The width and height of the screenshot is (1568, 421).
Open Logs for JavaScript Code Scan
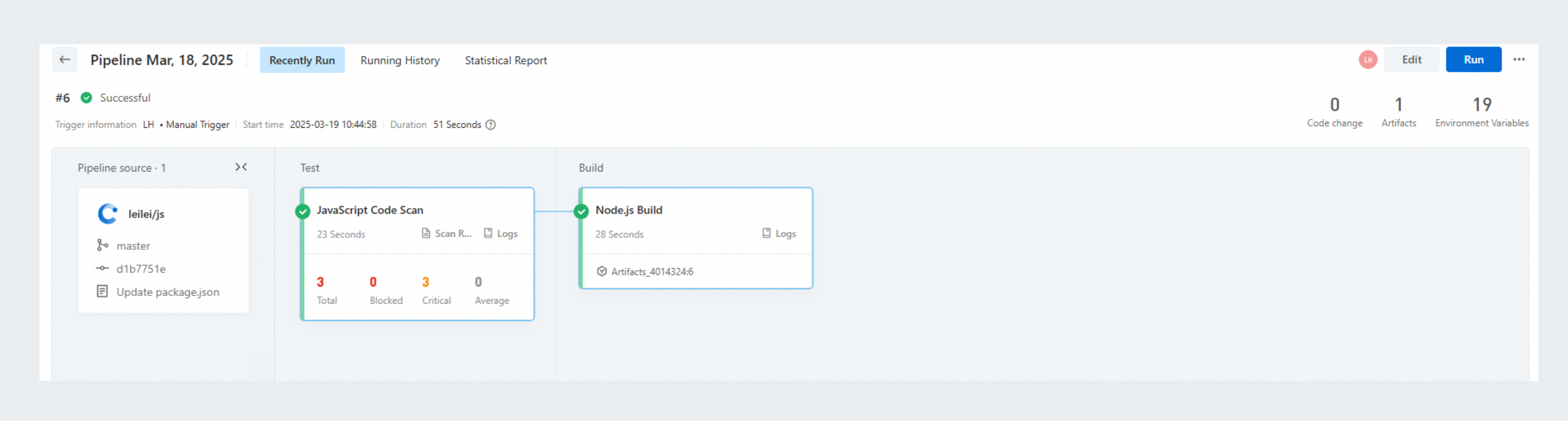[501, 234]
